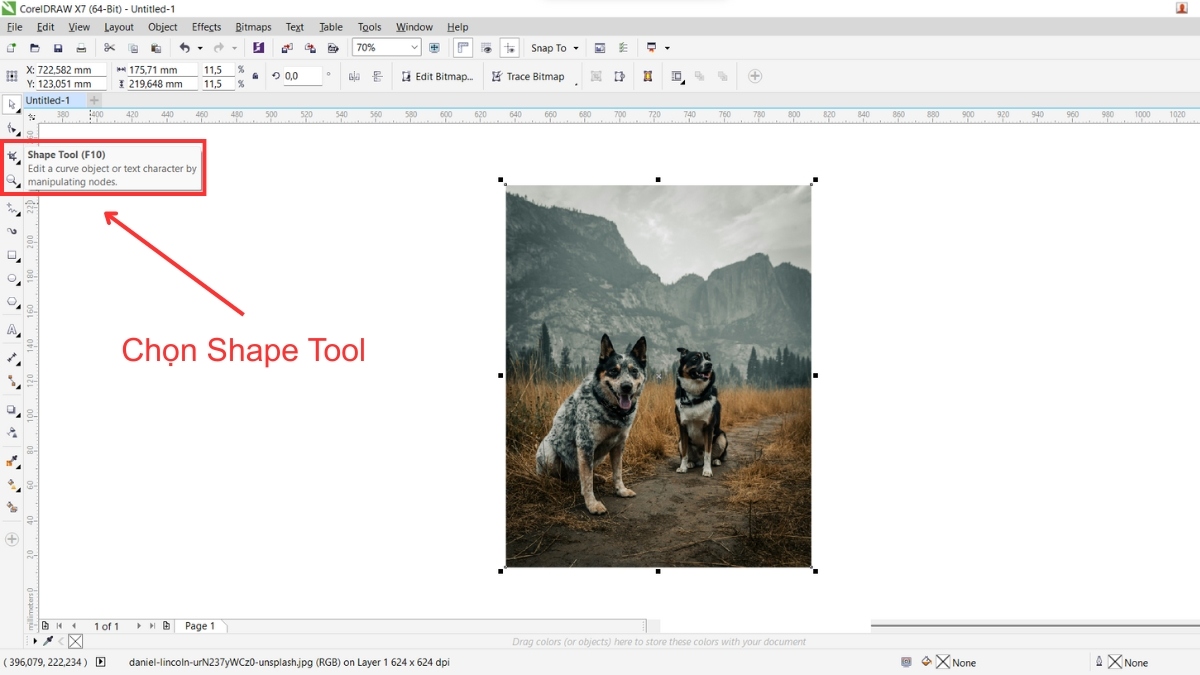
Task: Open the Bitmaps menu
Action: point(253,27)
